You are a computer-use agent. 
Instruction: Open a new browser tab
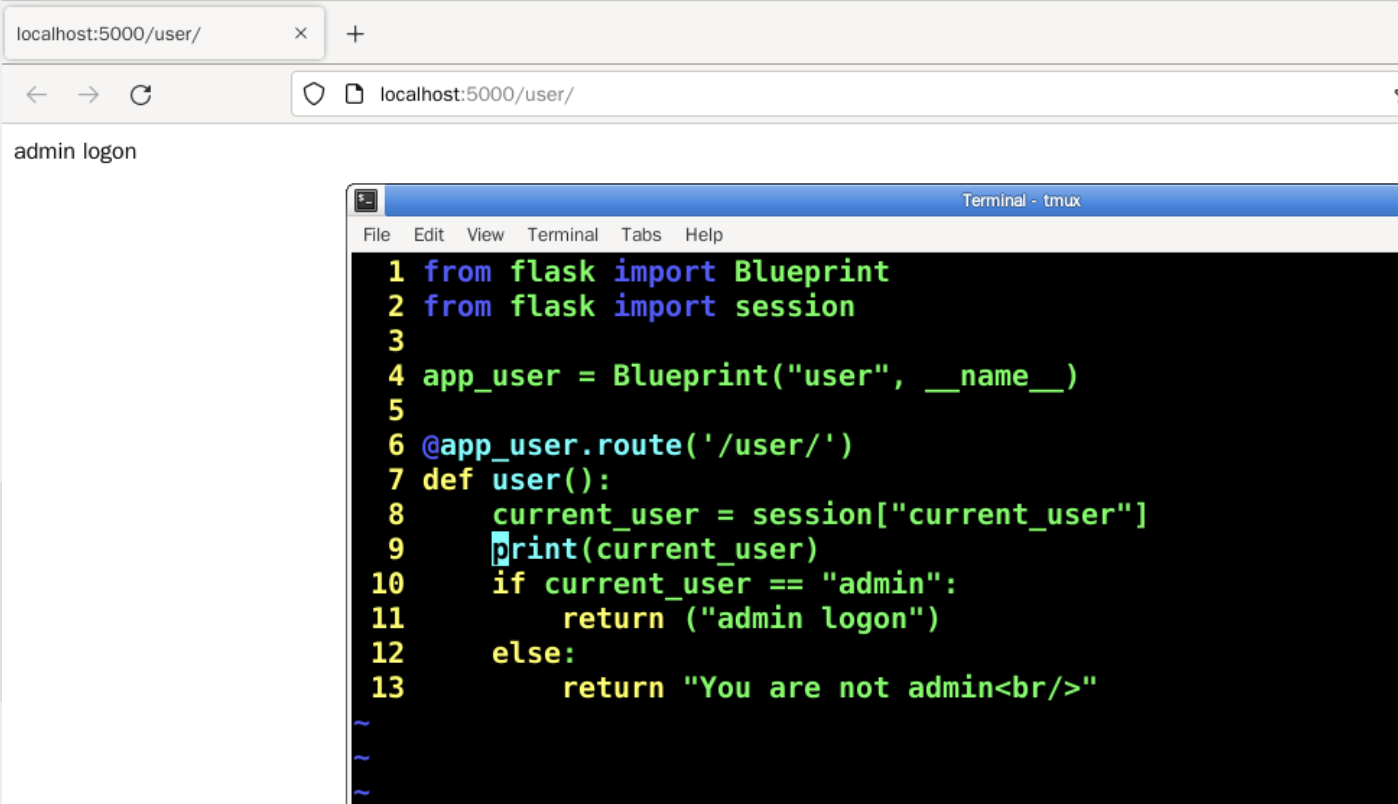coord(354,34)
